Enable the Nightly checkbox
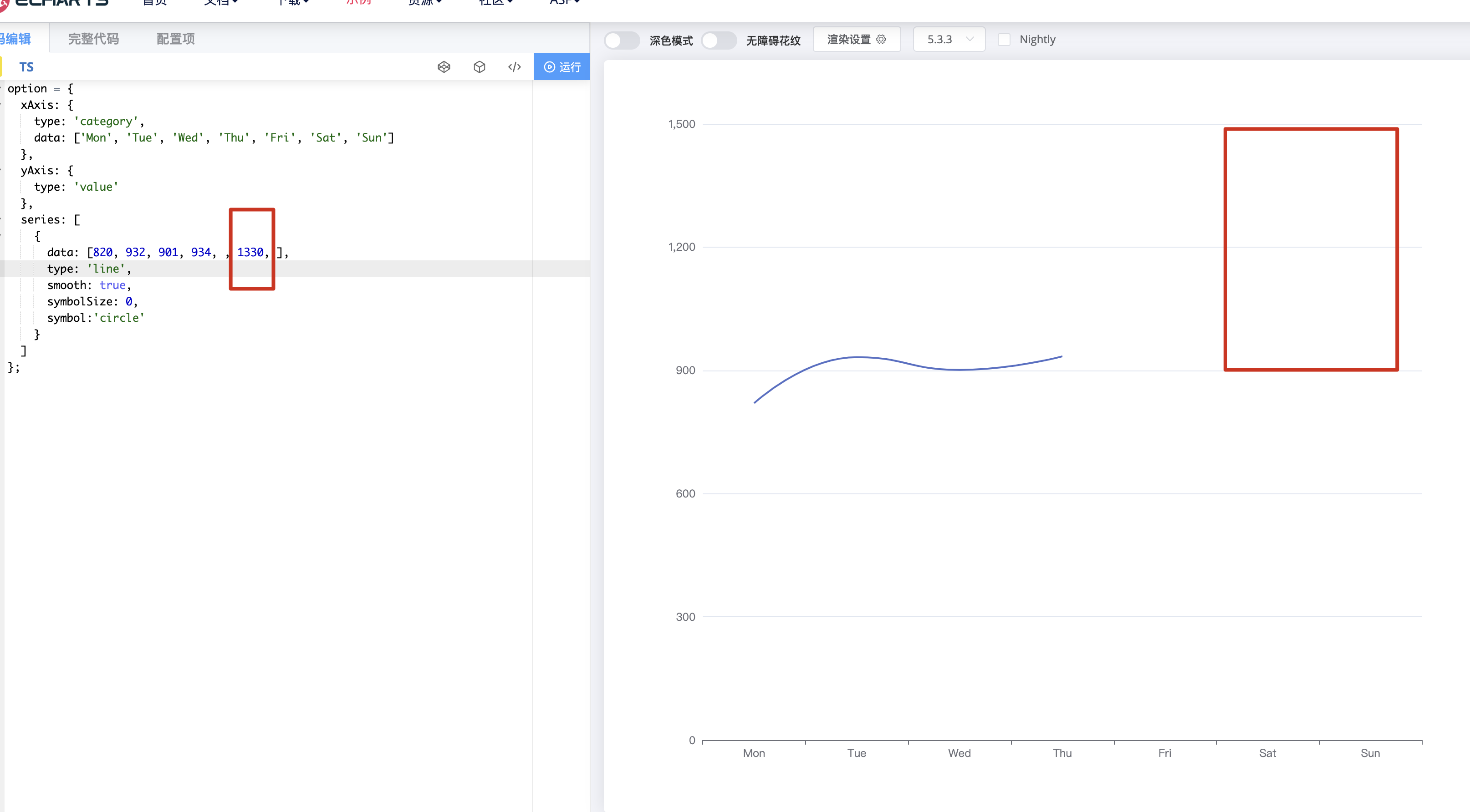 (x=1004, y=39)
